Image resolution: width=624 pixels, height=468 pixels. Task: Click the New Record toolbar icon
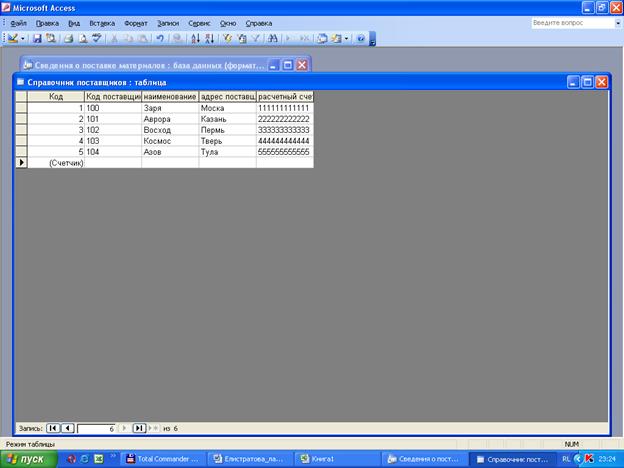coord(289,39)
